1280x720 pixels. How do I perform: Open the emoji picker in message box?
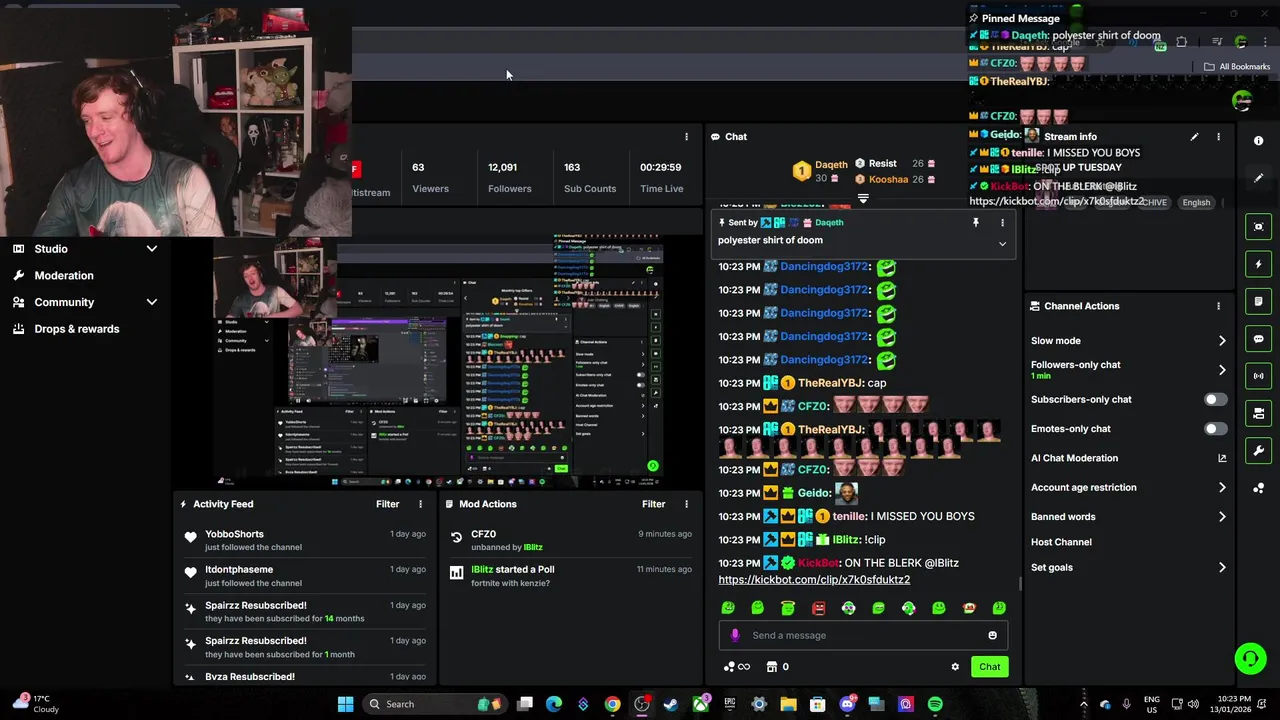coord(992,635)
